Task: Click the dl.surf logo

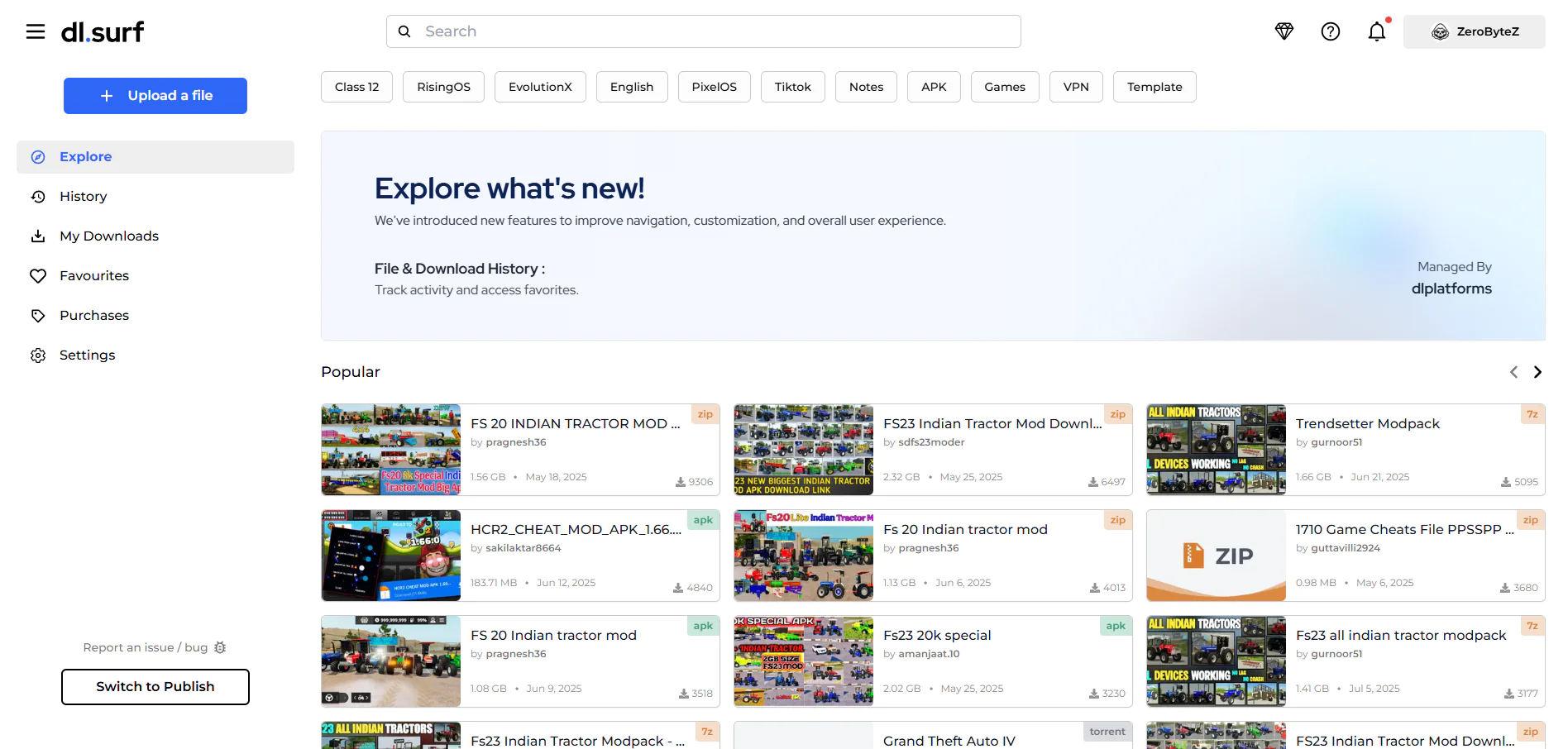Action: click(x=103, y=32)
